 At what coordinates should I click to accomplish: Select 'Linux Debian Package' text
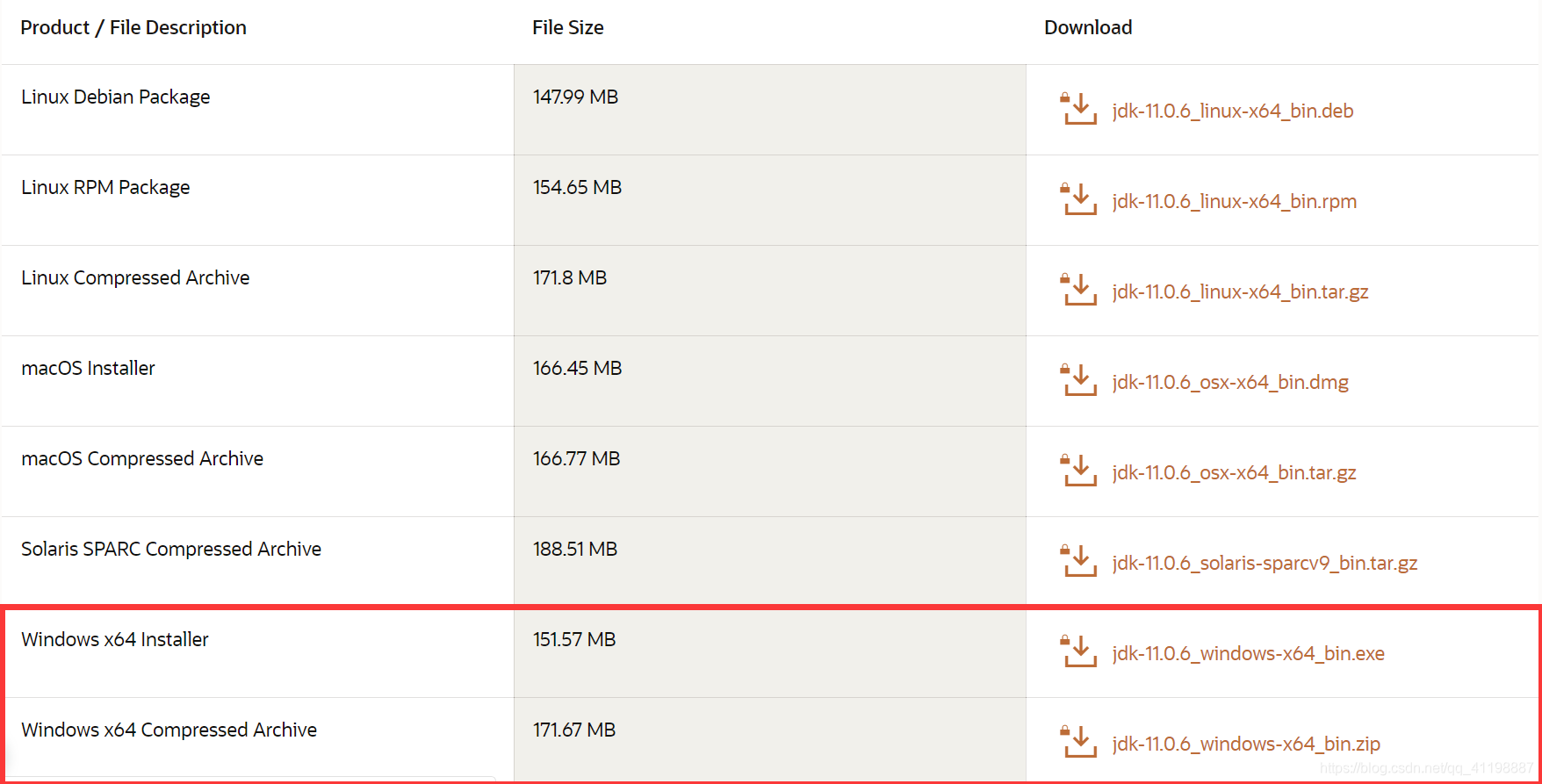coord(116,97)
